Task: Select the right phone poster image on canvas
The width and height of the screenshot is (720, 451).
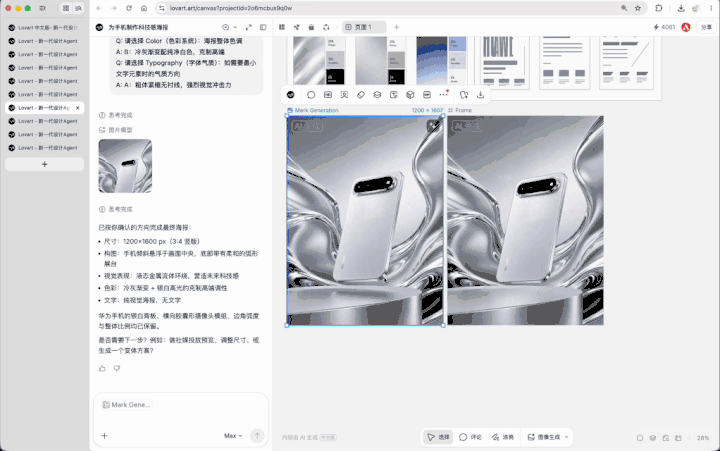Action: tap(526, 220)
